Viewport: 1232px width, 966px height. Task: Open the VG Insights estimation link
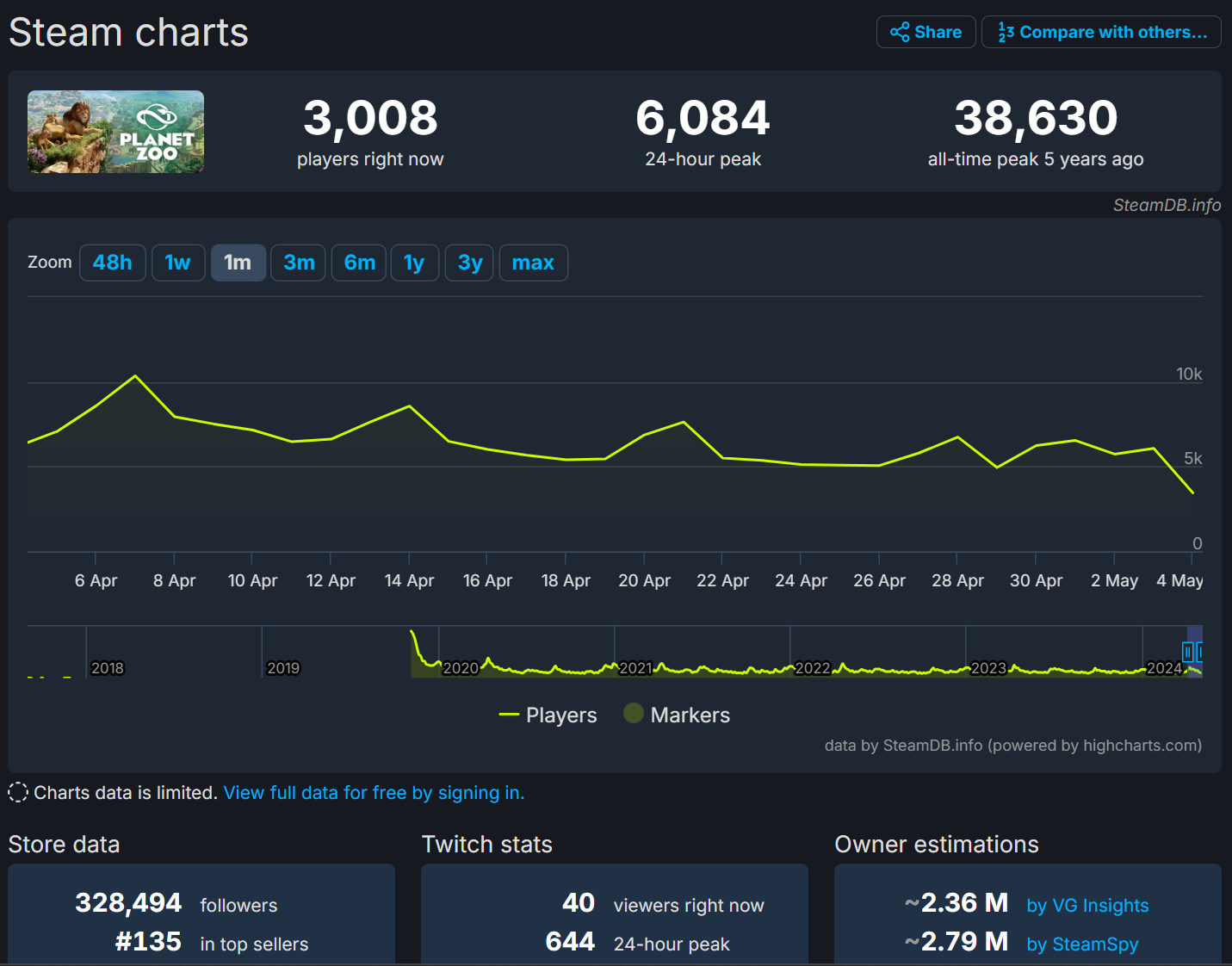point(1087,905)
